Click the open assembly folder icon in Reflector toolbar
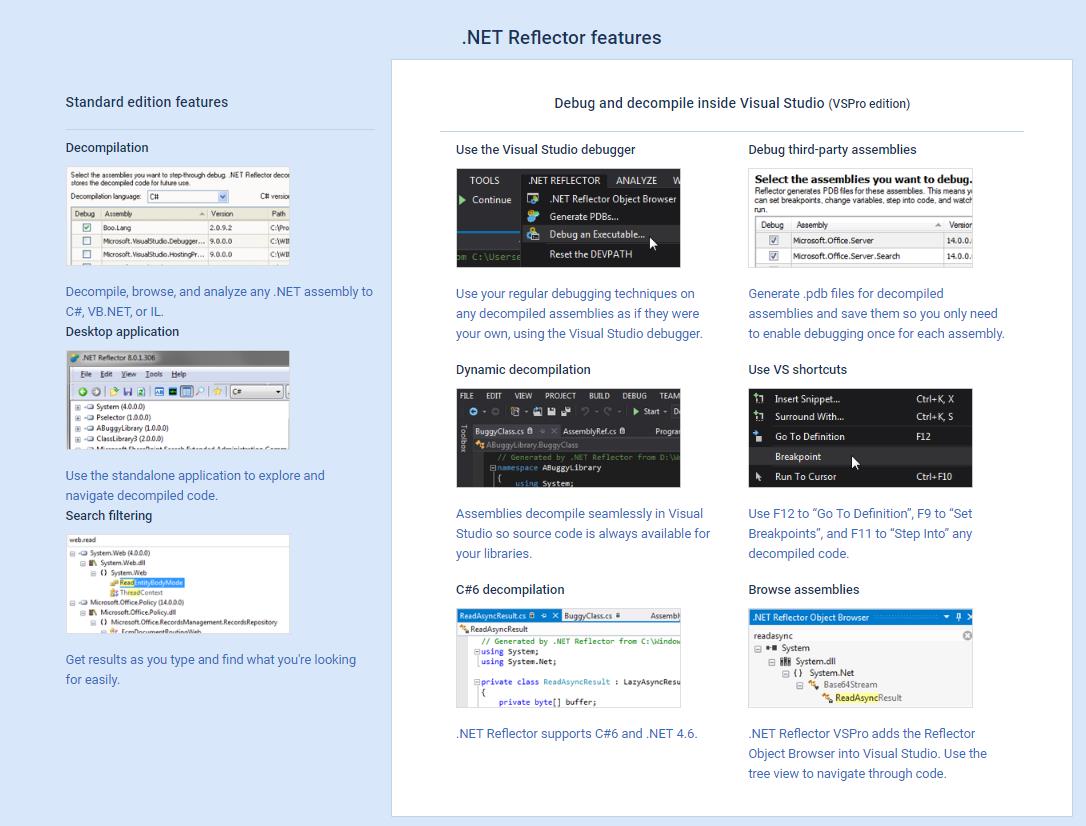Image resolution: width=1086 pixels, height=826 pixels. pyautogui.click(x=113, y=390)
